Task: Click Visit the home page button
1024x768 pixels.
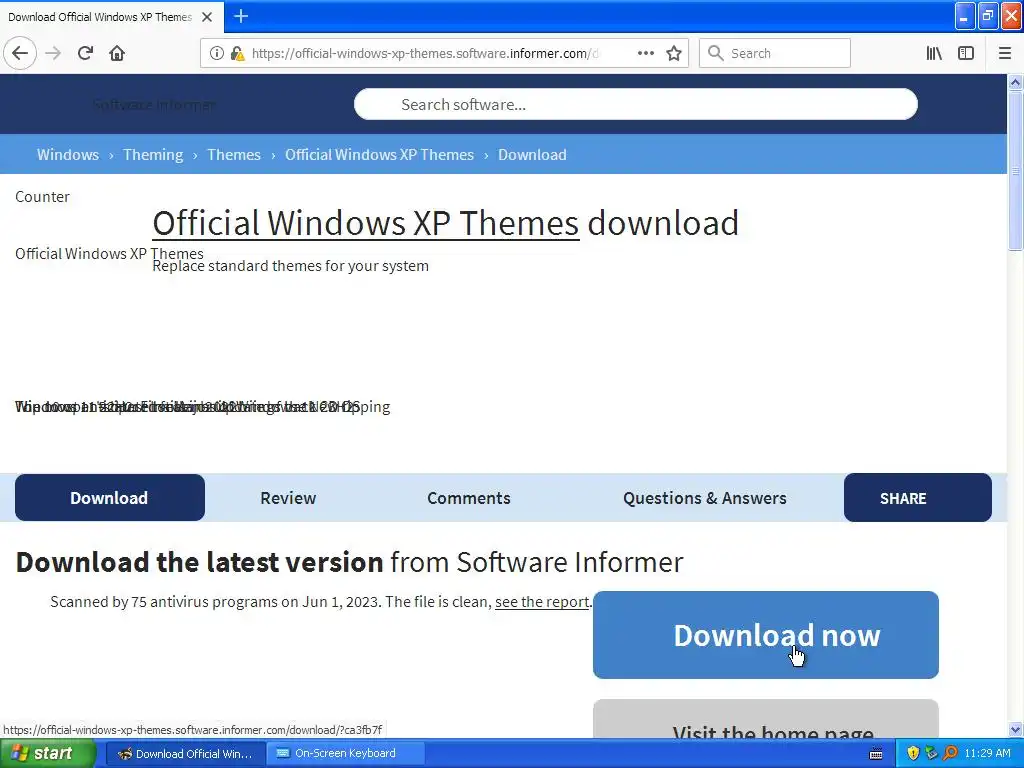Action: pos(765,719)
